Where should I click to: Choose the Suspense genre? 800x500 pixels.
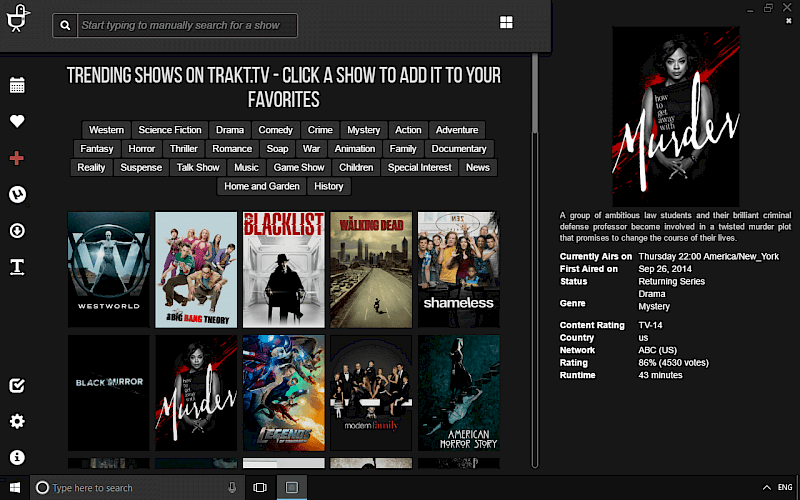[141, 168]
